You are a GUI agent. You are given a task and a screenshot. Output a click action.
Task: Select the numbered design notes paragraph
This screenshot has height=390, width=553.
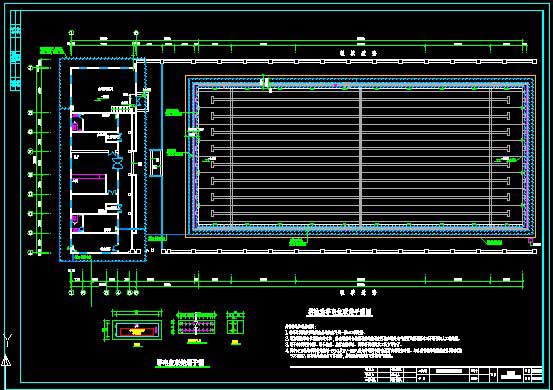[373, 342]
